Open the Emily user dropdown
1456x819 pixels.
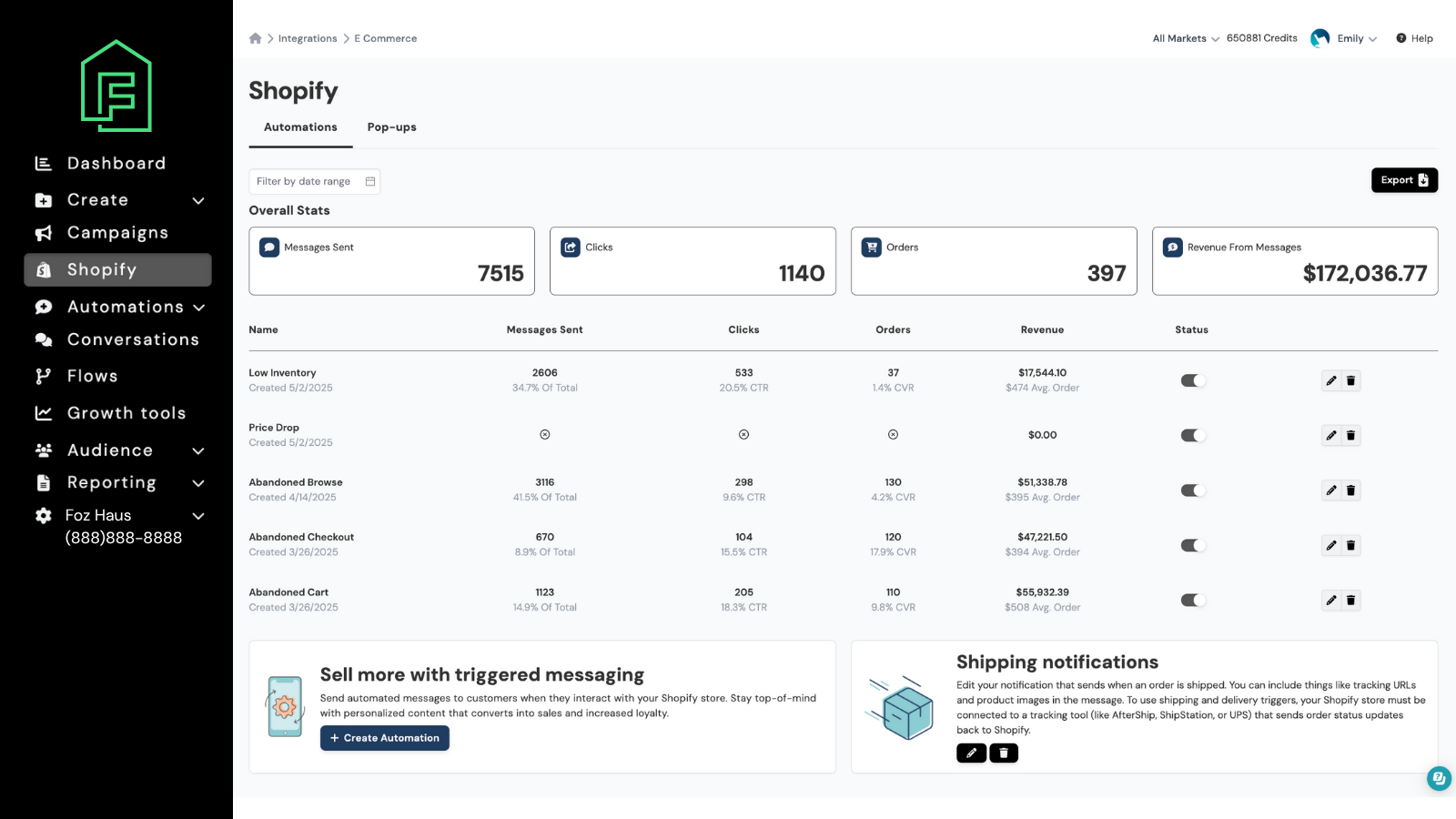(1357, 38)
